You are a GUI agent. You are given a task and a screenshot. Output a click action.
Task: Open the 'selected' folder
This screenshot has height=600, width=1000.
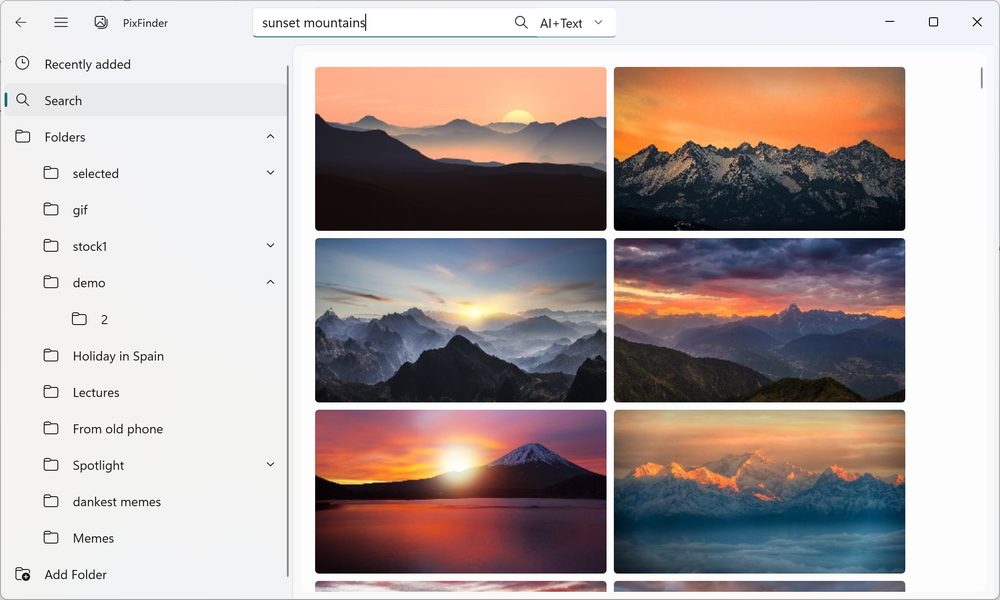click(145, 173)
